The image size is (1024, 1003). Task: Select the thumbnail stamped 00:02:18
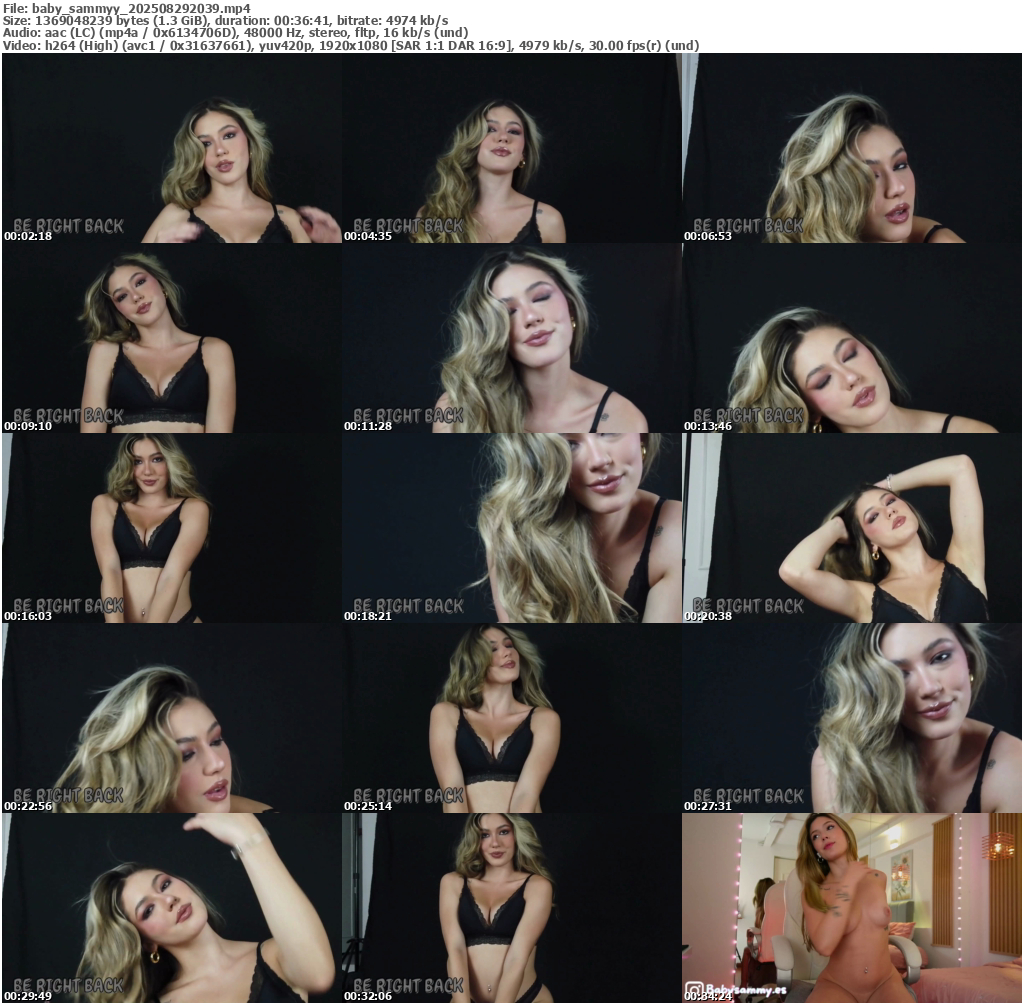pos(172,148)
